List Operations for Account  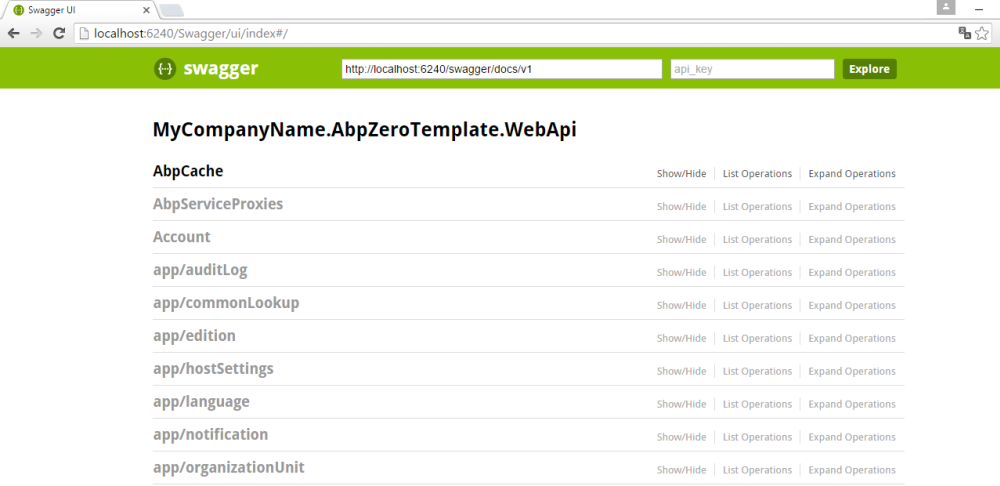pyautogui.click(x=757, y=239)
